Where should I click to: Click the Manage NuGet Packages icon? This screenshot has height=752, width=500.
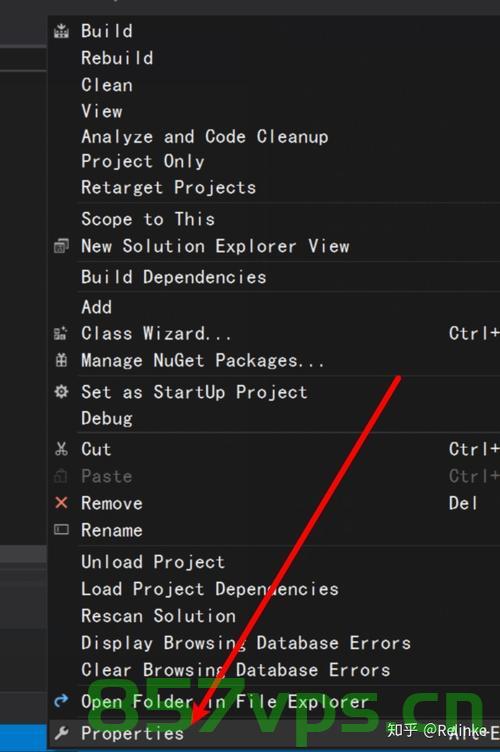click(61, 360)
